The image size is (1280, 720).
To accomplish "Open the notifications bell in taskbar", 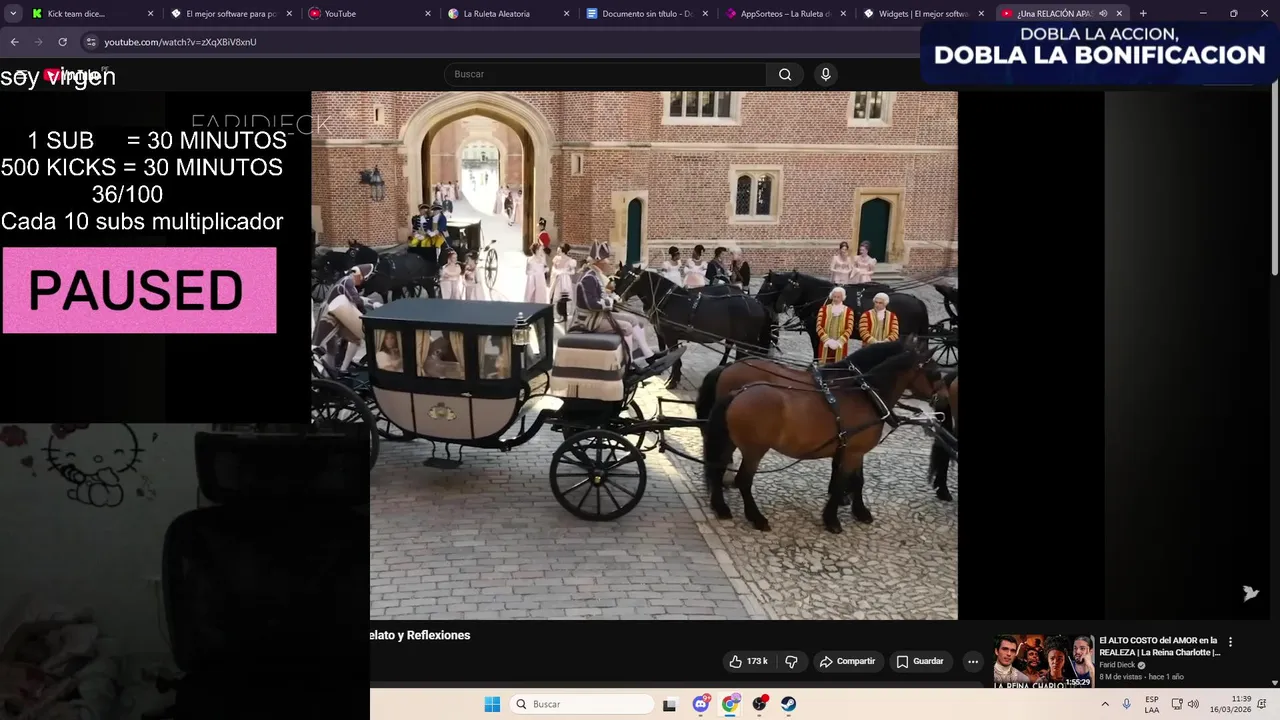I will tap(1261, 704).
